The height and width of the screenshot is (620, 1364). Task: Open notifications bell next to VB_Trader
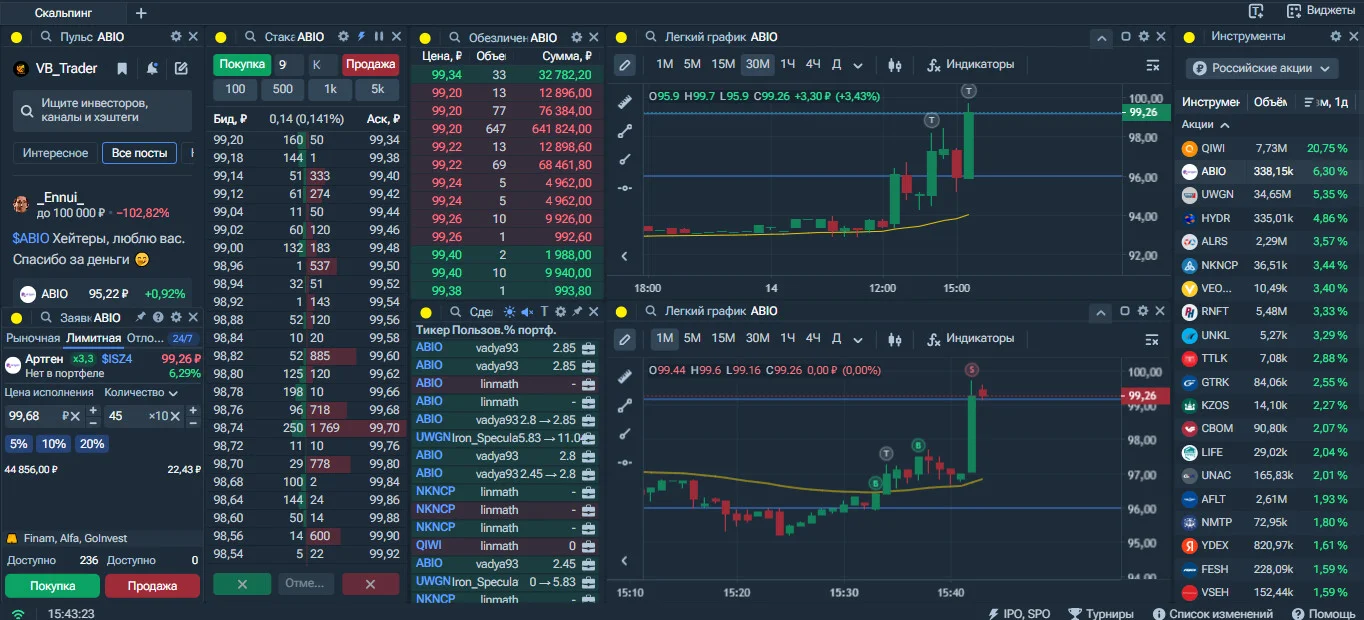pyautogui.click(x=151, y=69)
